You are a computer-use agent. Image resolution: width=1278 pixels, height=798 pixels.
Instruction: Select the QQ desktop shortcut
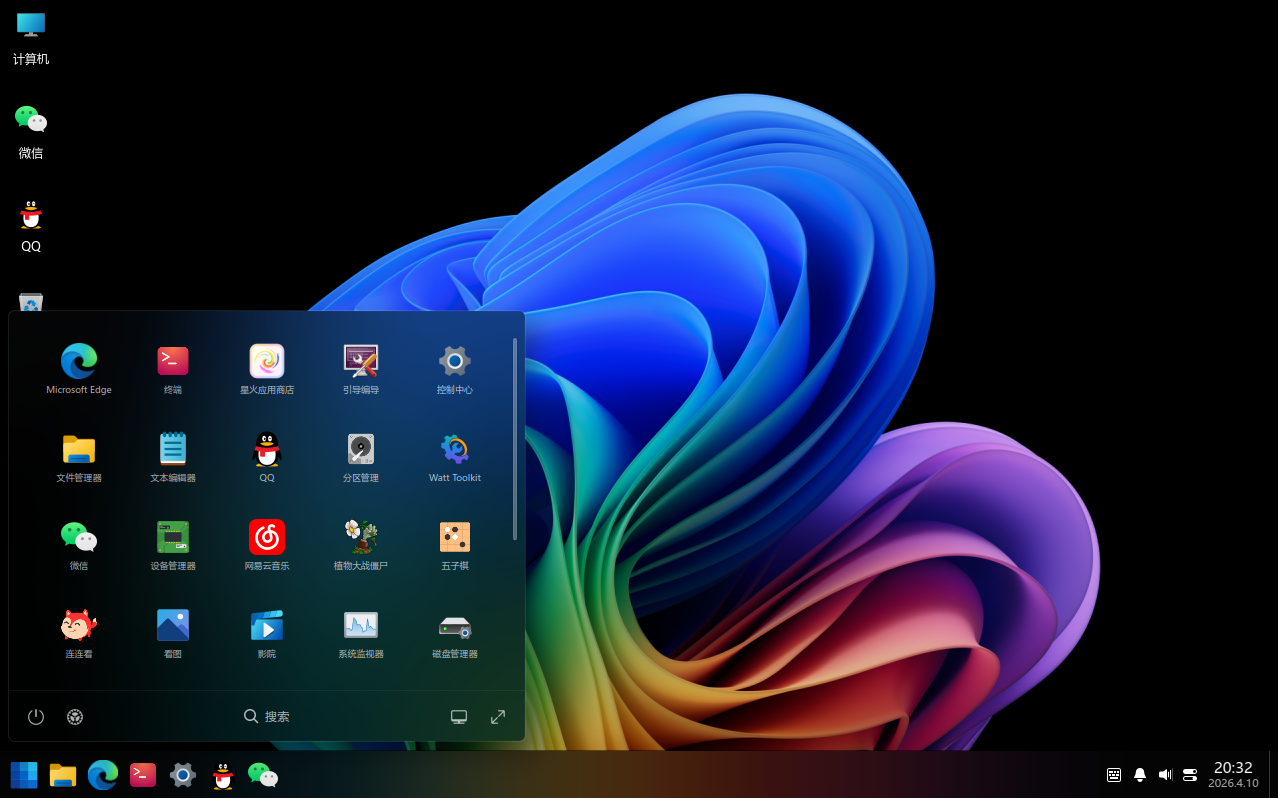pyautogui.click(x=31, y=226)
